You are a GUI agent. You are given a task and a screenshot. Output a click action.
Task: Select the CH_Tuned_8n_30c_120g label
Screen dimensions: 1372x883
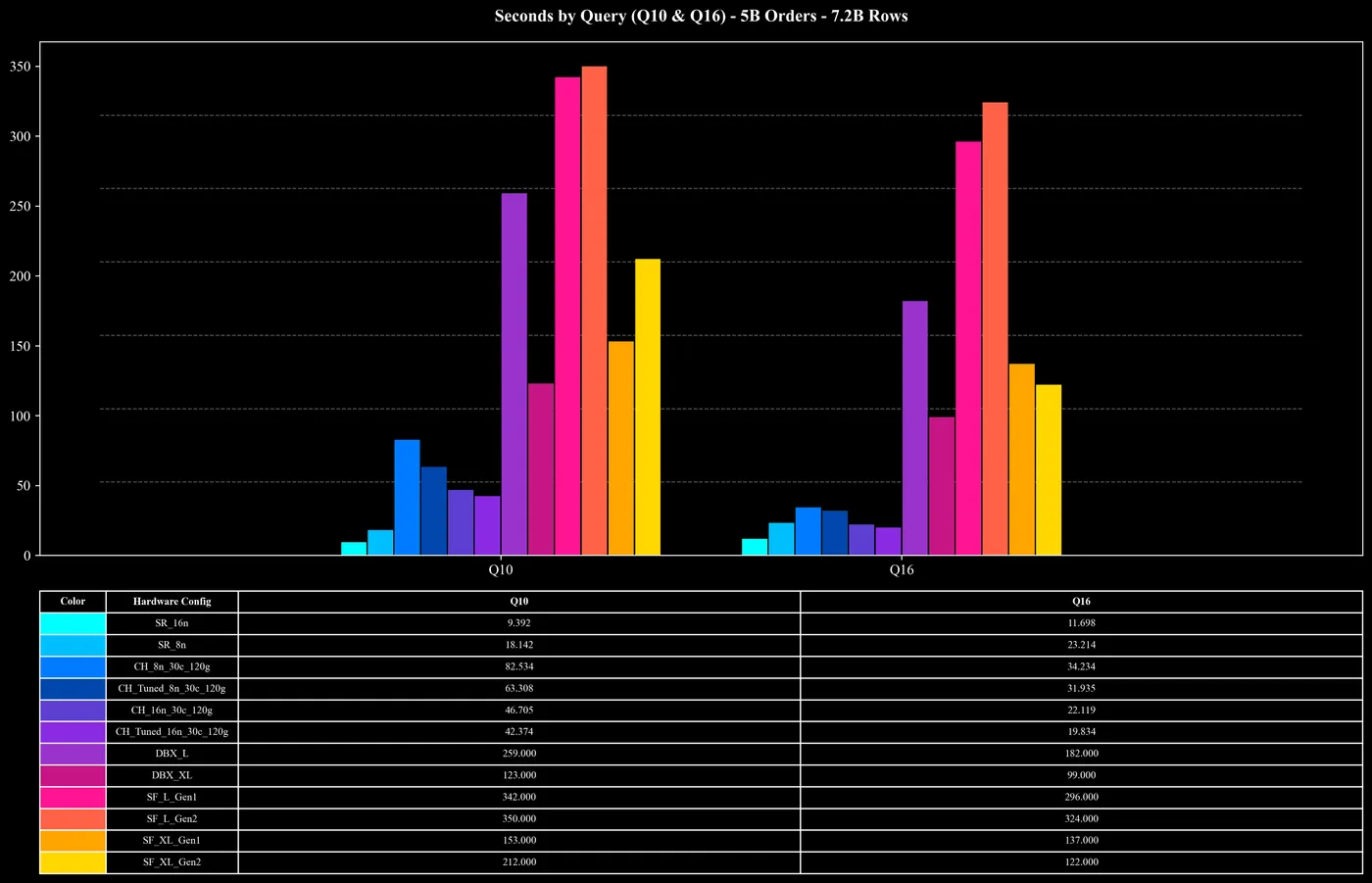pyautogui.click(x=171, y=689)
